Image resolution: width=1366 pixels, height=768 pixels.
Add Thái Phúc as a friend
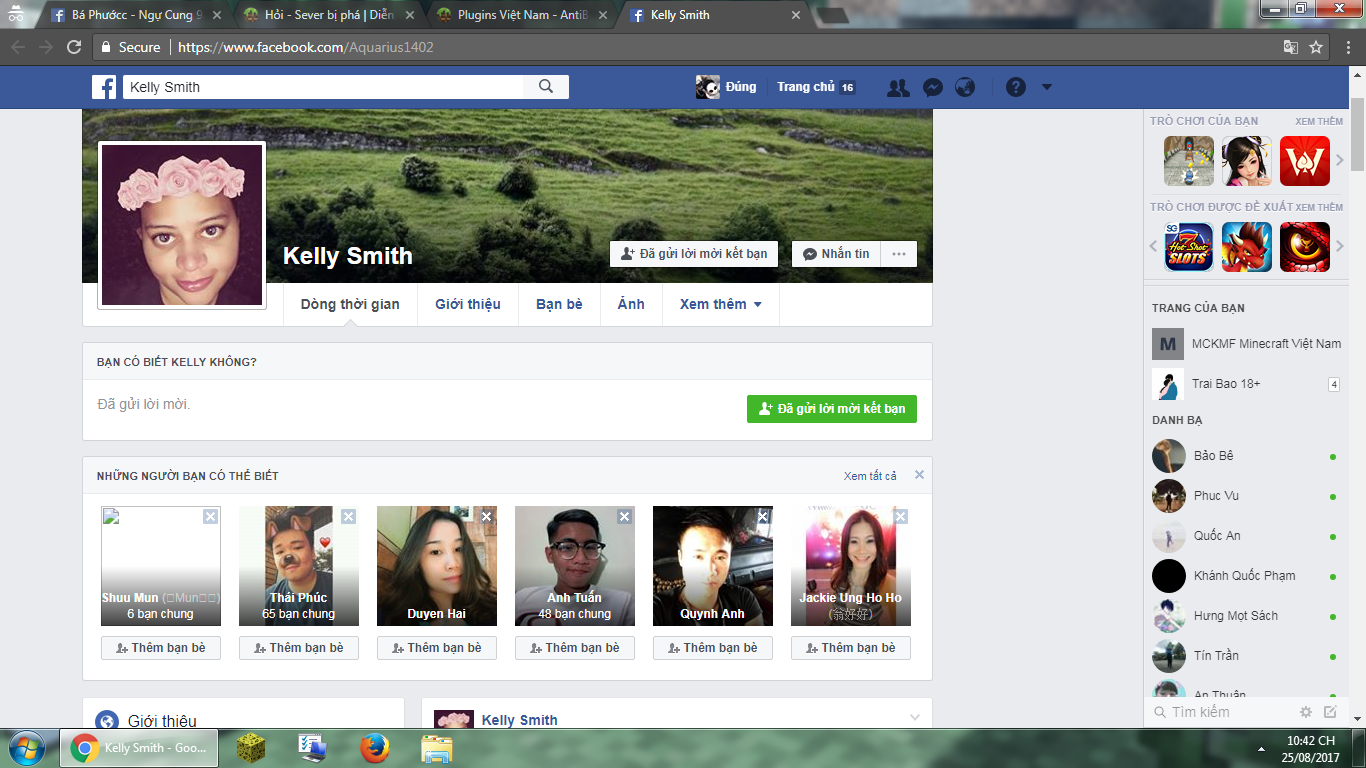(x=298, y=648)
